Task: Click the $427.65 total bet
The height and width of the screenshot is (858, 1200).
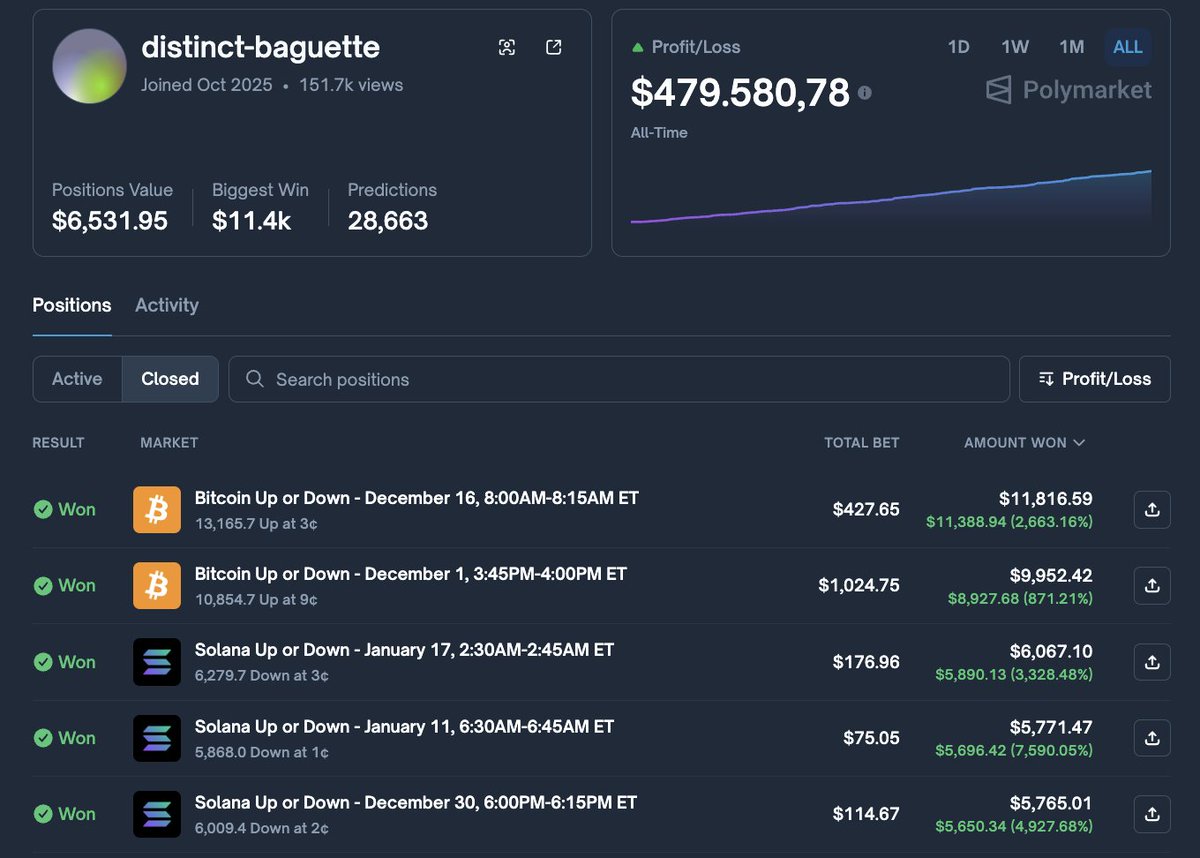Action: 866,509
